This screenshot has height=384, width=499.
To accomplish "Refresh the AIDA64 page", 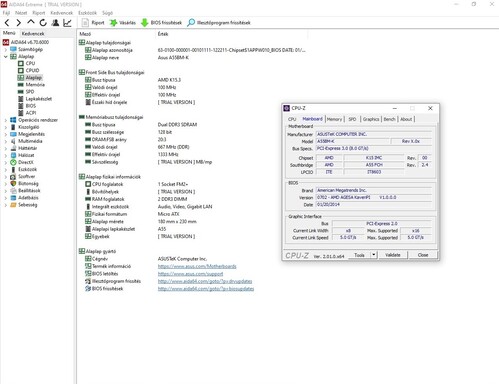I will coord(43,23).
